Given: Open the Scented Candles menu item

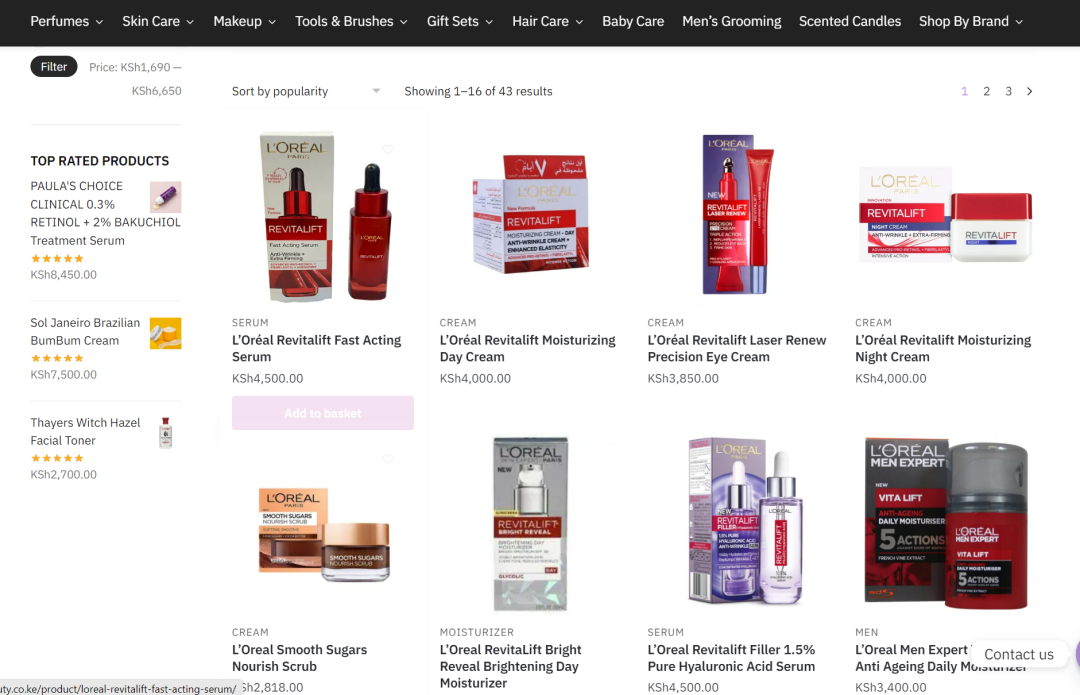Looking at the screenshot, I should click(x=850, y=21).
